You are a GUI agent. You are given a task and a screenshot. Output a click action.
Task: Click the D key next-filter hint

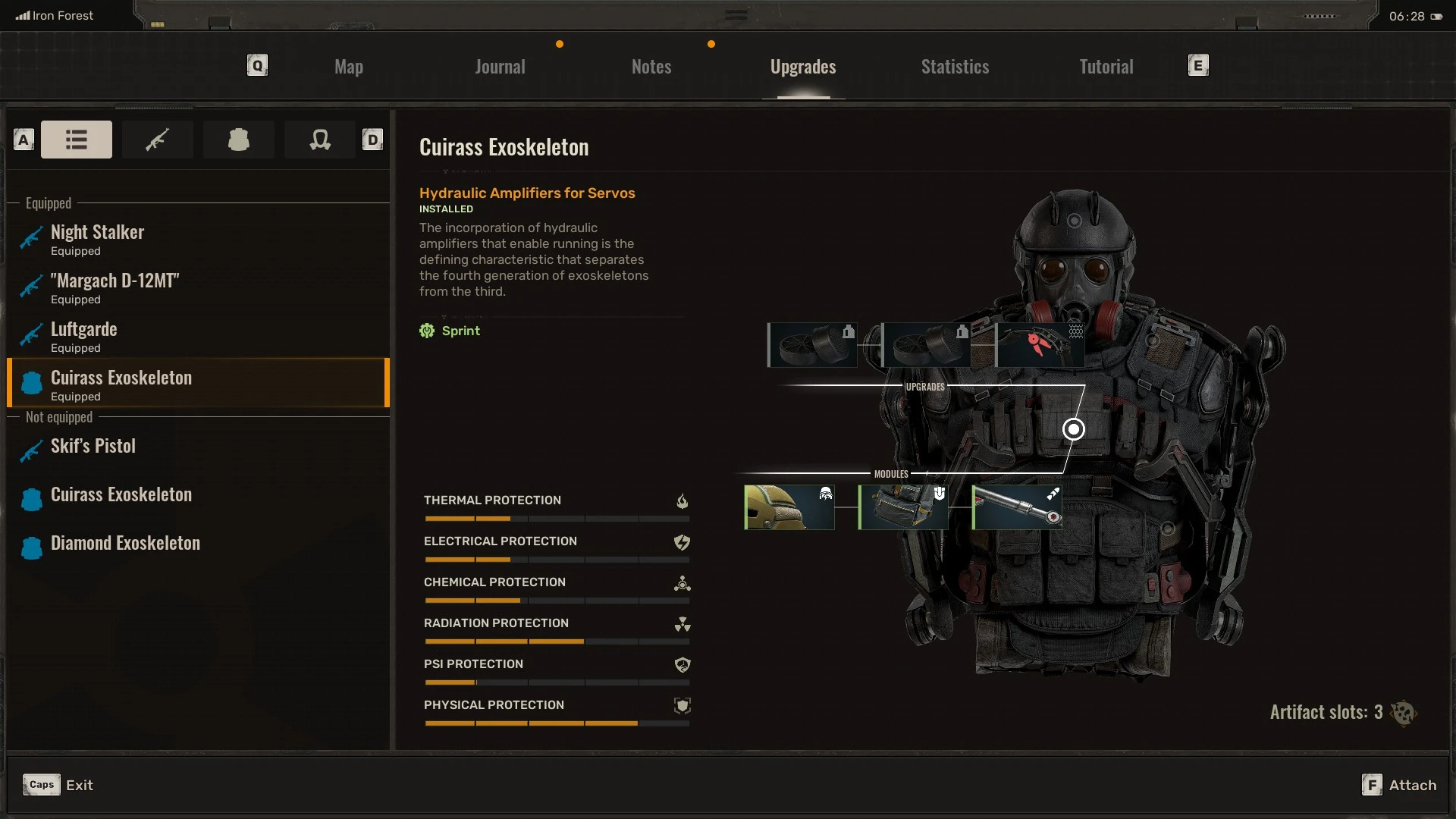point(372,140)
